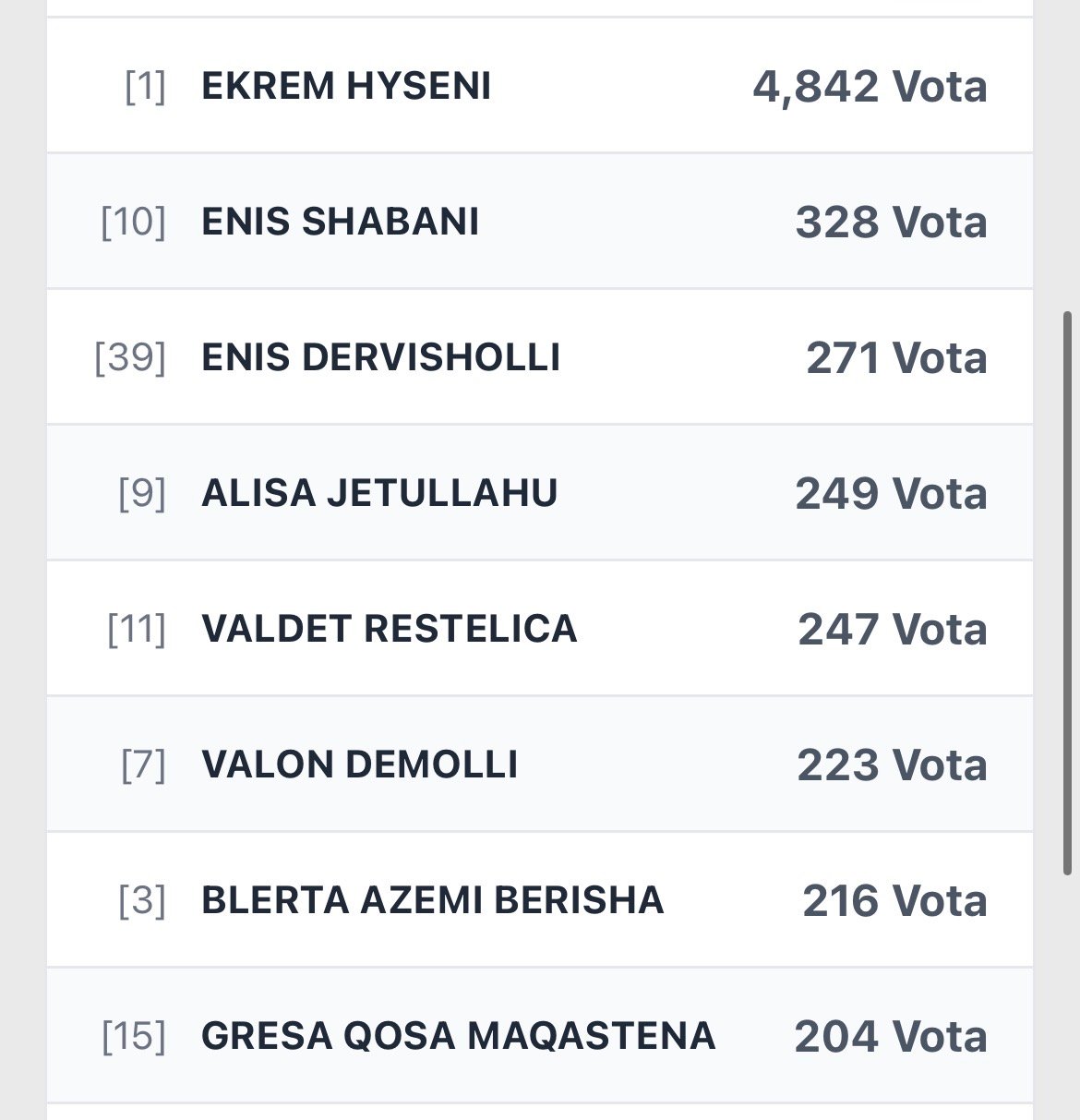This screenshot has height=1120, width=1080.
Task: Click Blerta Azemi Berisha's name
Action: pyautogui.click(x=432, y=900)
